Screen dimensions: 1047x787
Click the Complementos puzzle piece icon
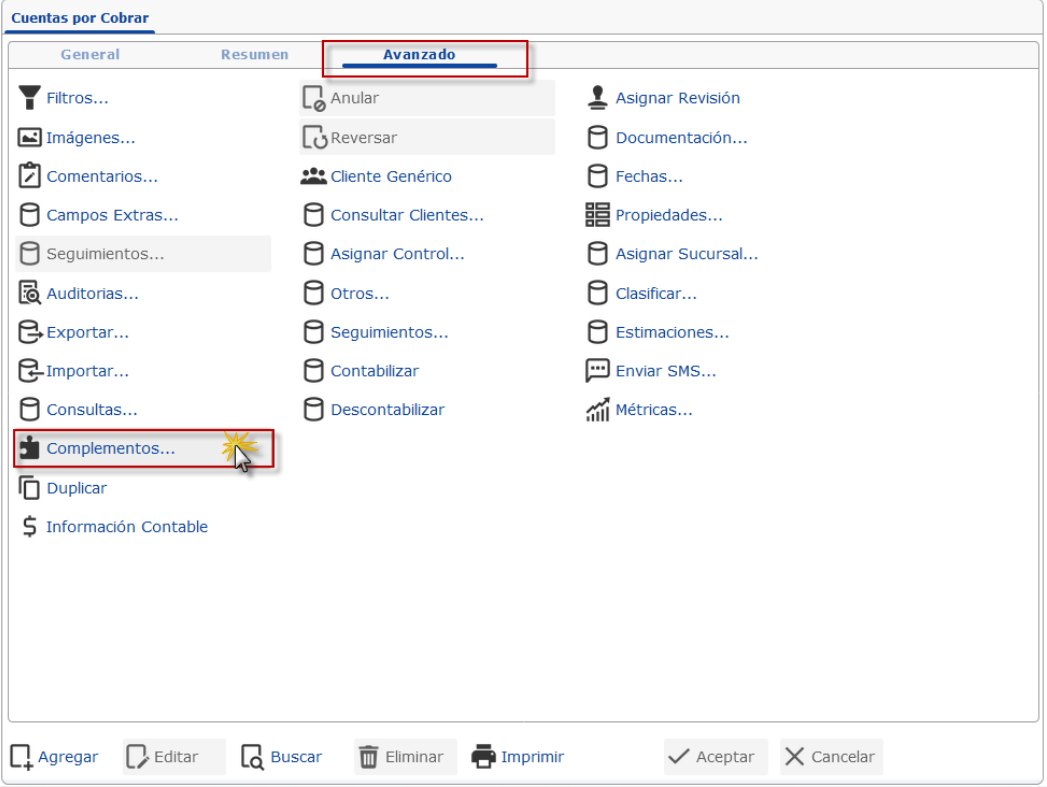coord(29,448)
